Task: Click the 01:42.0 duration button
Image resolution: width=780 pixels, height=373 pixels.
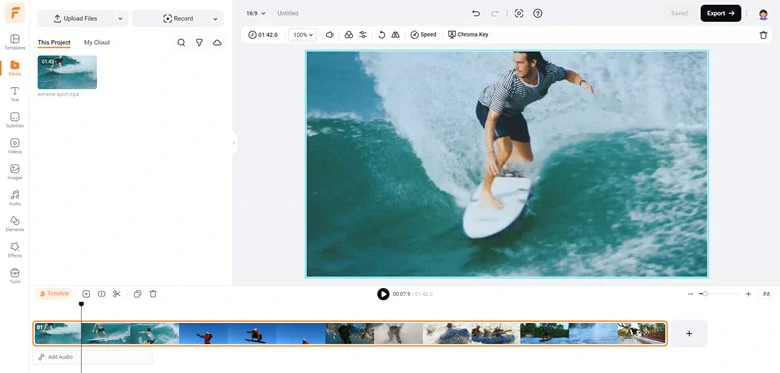Action: [263, 35]
